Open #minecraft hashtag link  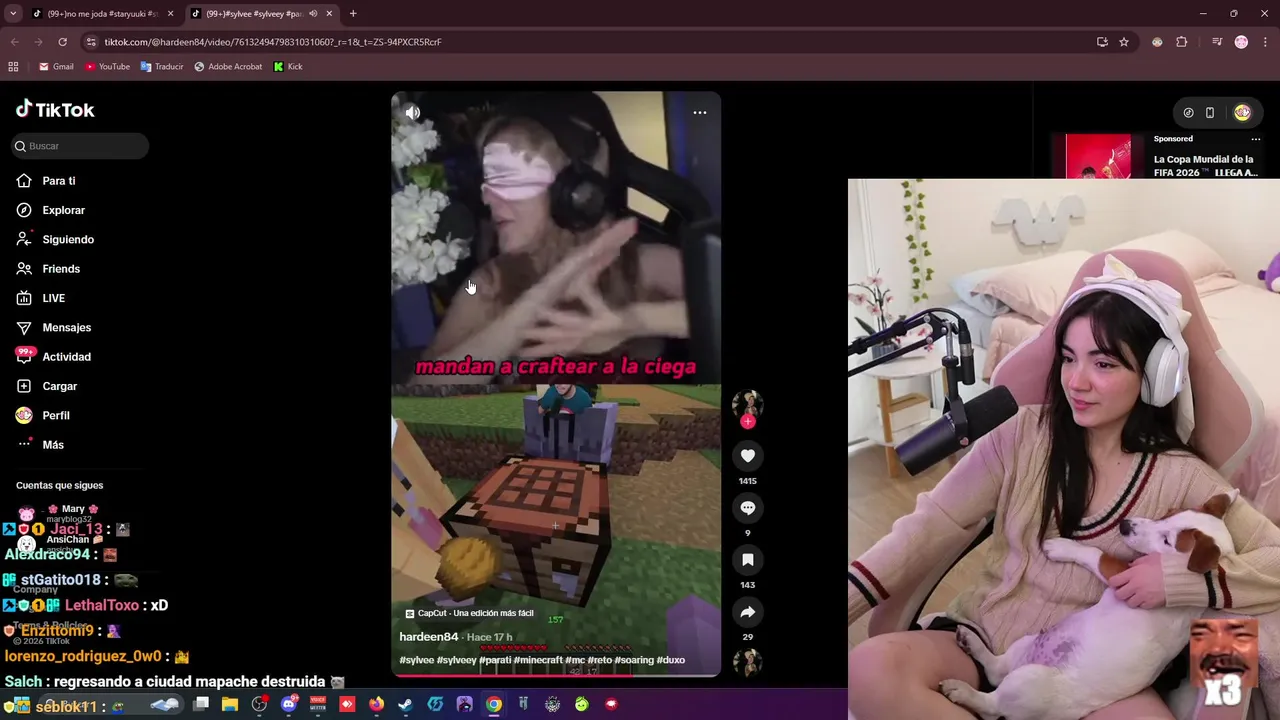538,660
